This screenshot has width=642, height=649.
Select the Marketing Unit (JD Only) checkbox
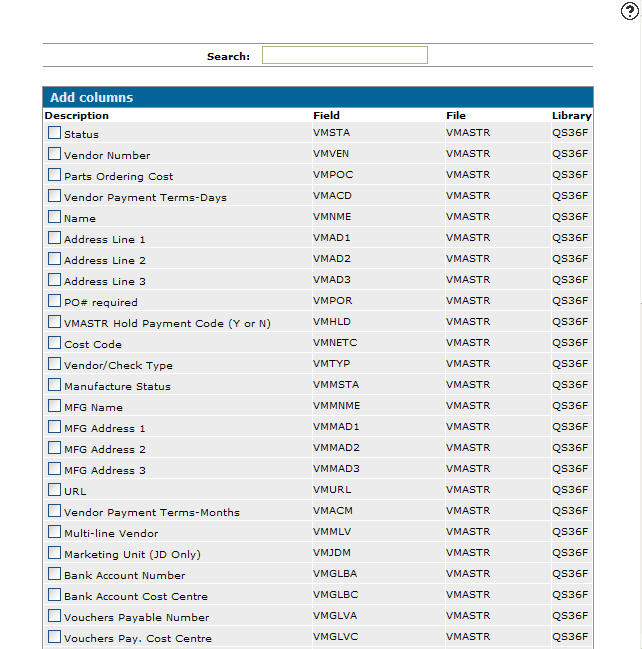pyautogui.click(x=54, y=553)
